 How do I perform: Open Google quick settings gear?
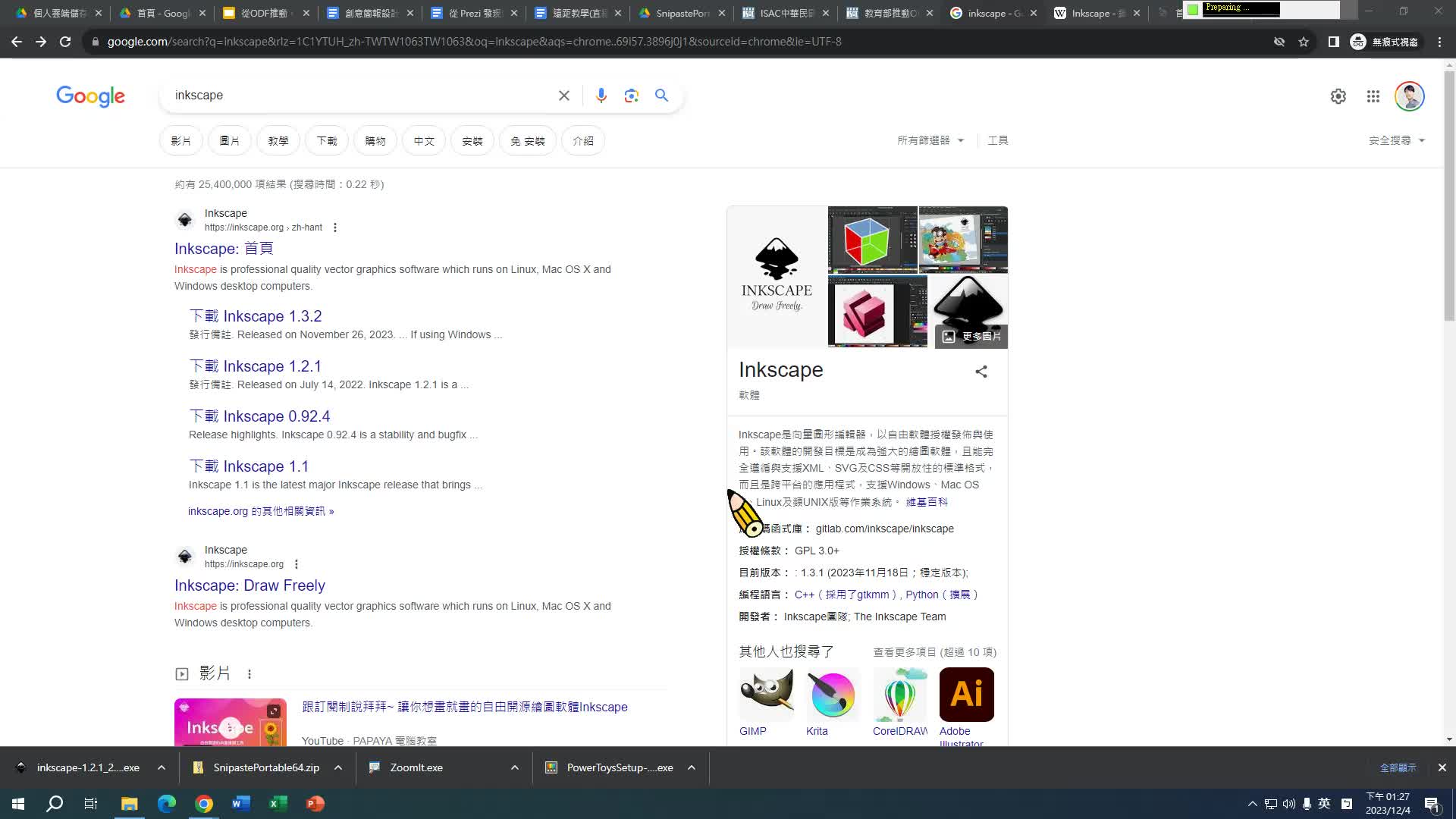click(1338, 96)
